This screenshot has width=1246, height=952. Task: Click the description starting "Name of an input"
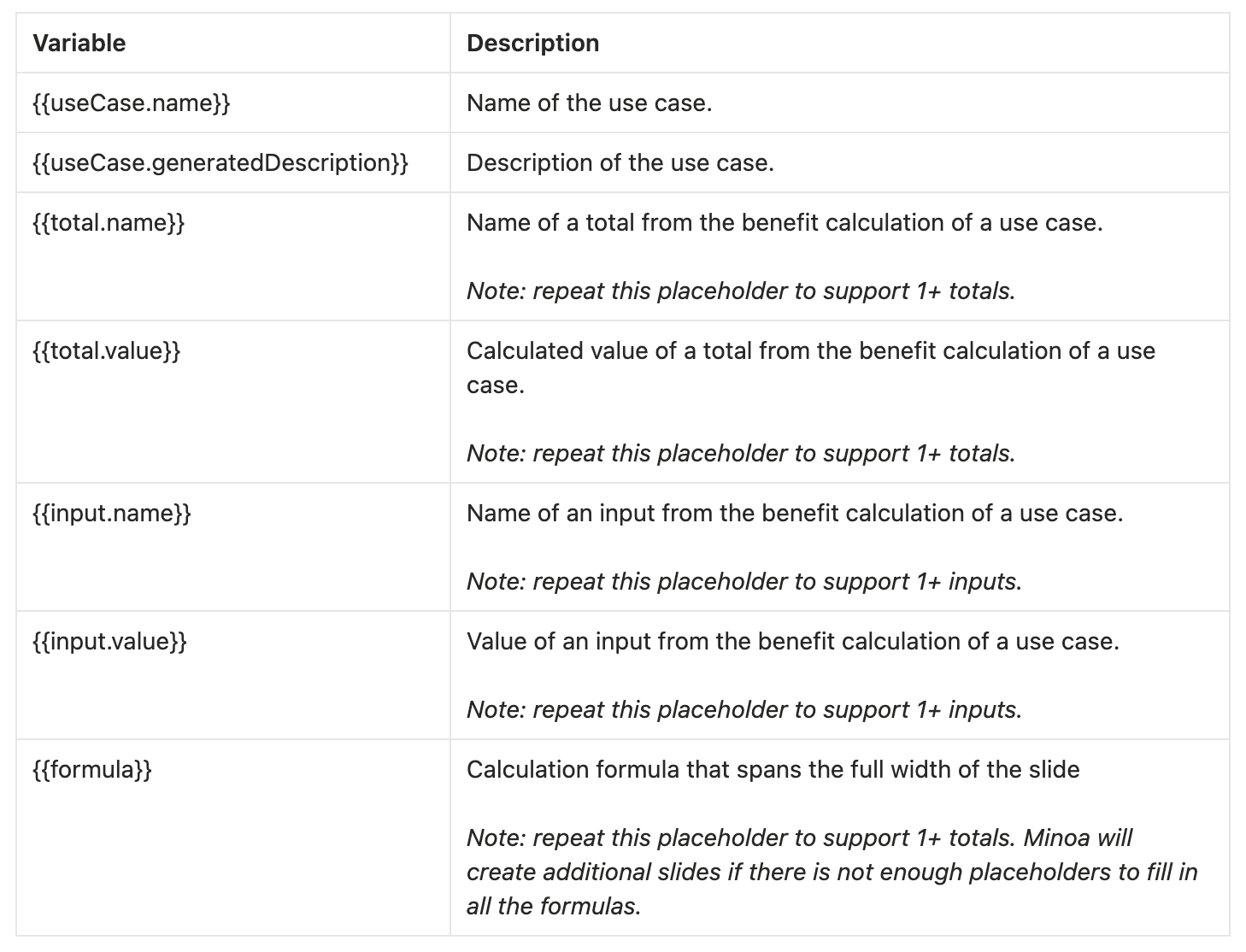794,514
